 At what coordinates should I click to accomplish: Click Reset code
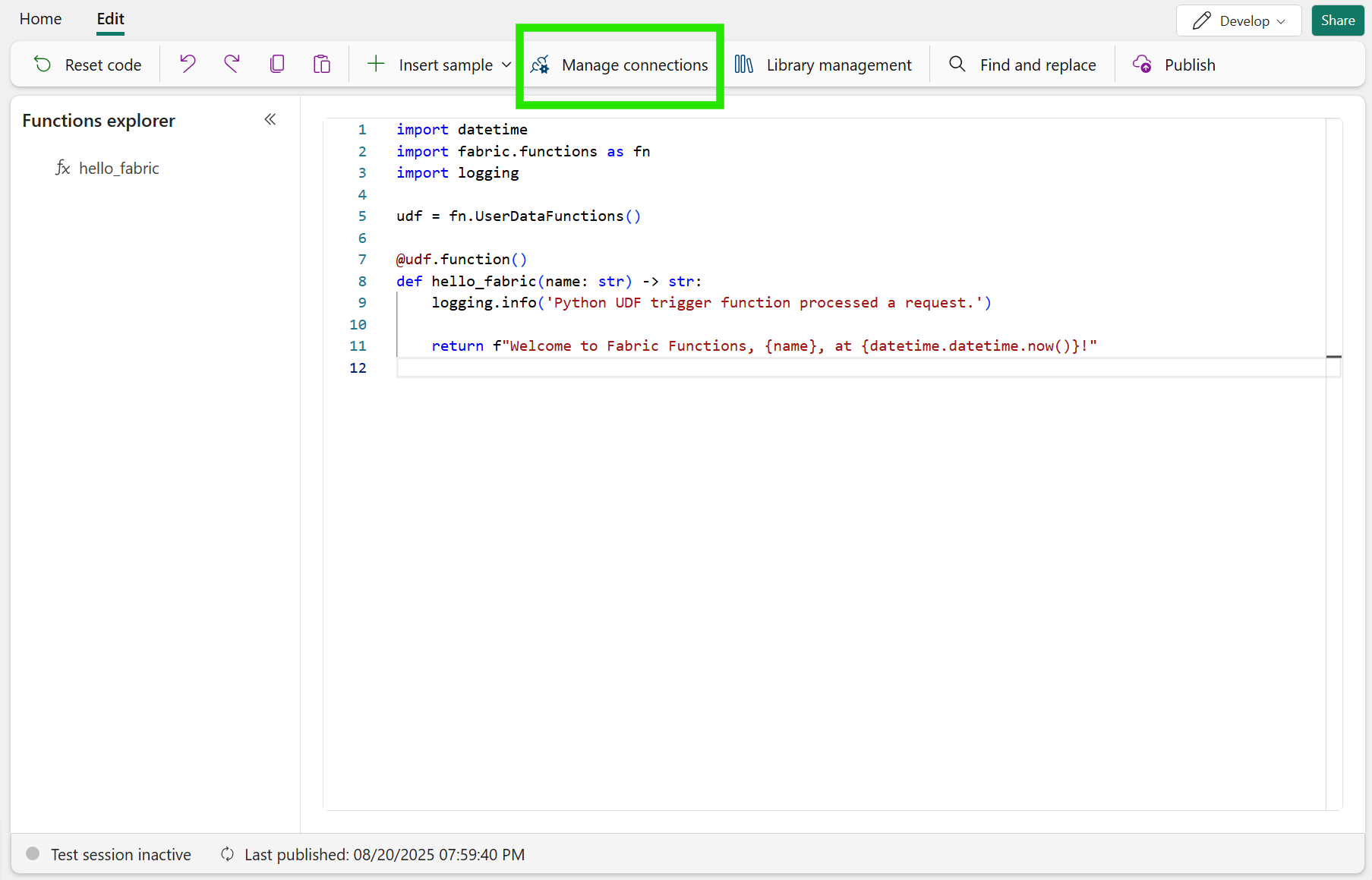click(x=86, y=64)
